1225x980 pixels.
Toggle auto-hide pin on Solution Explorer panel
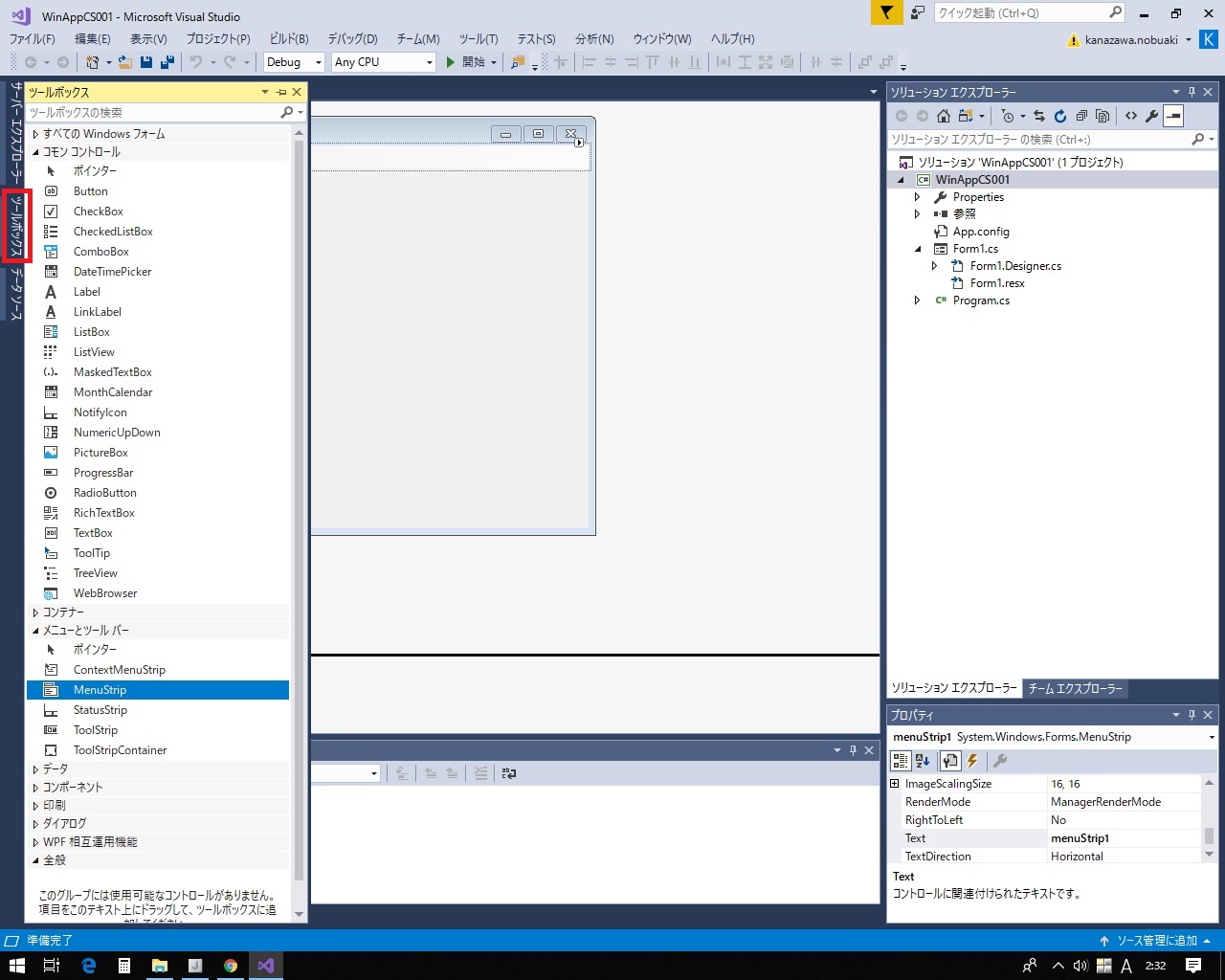point(1192,92)
